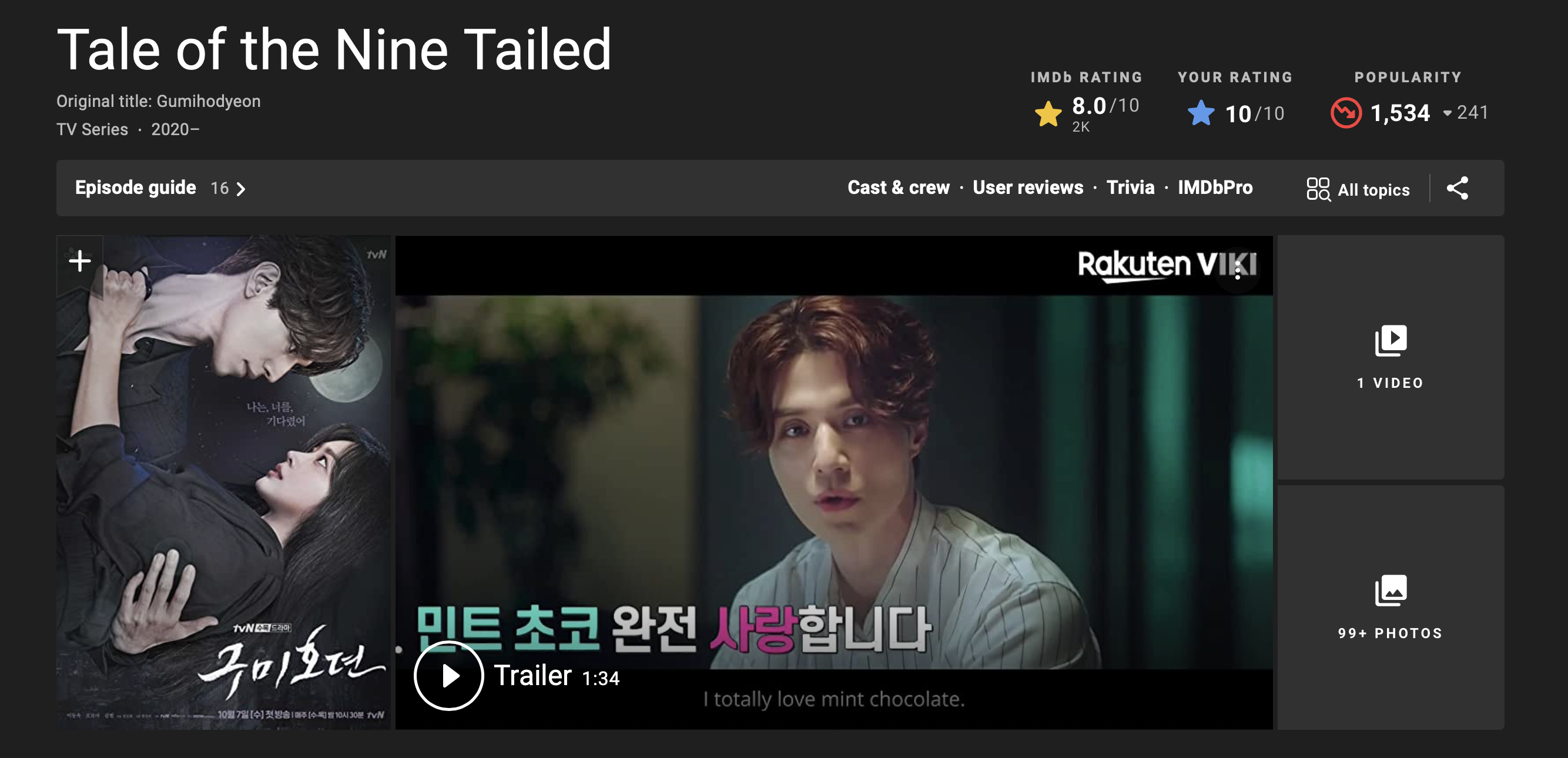This screenshot has width=1568, height=758.
Task: Click the red popularity trend icon
Action: coord(1346,113)
